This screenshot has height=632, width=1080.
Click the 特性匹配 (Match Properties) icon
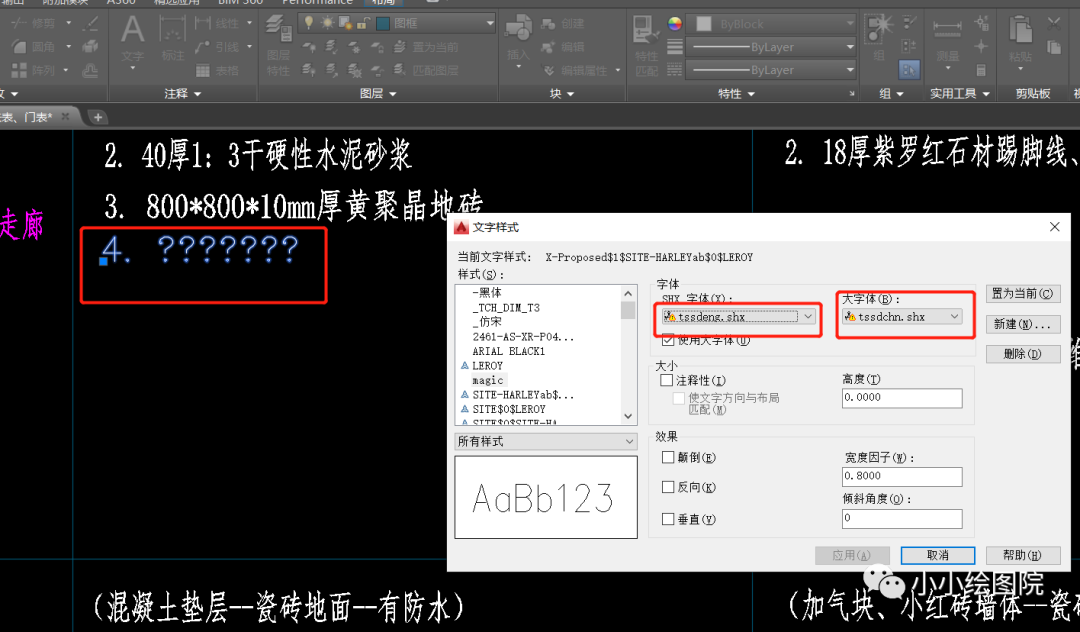(x=646, y=30)
